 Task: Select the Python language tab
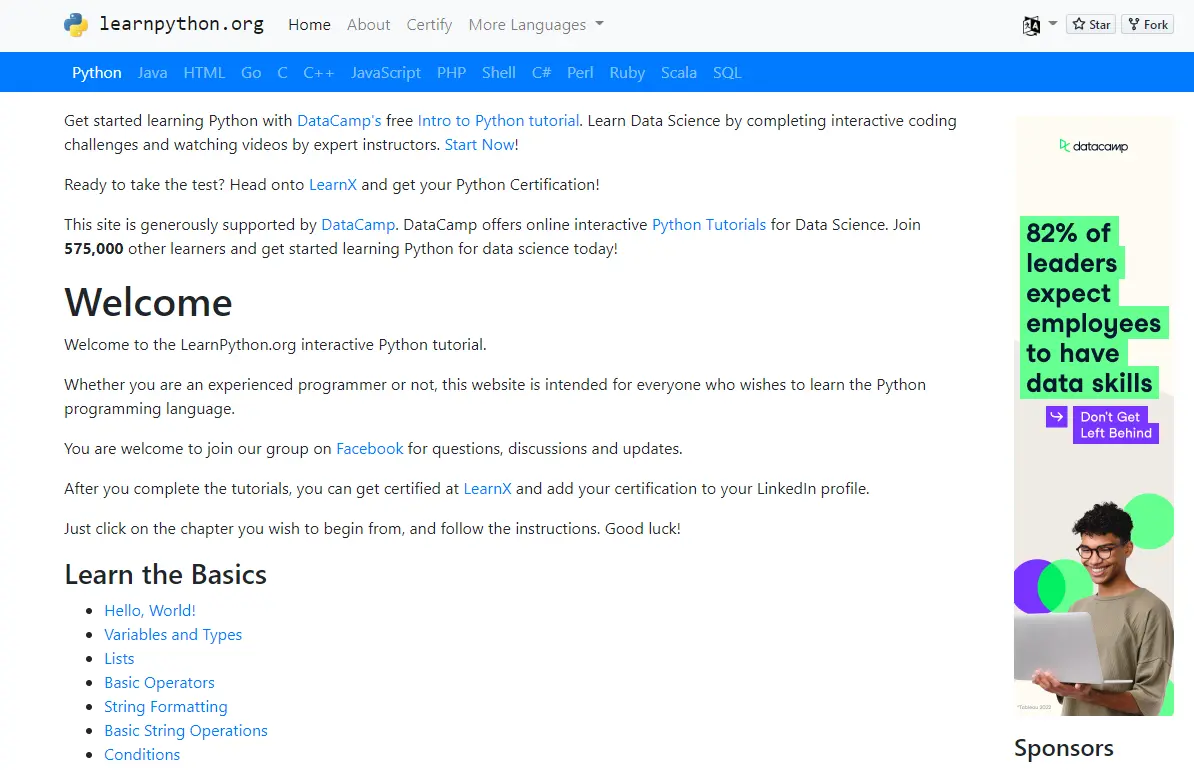tap(97, 72)
